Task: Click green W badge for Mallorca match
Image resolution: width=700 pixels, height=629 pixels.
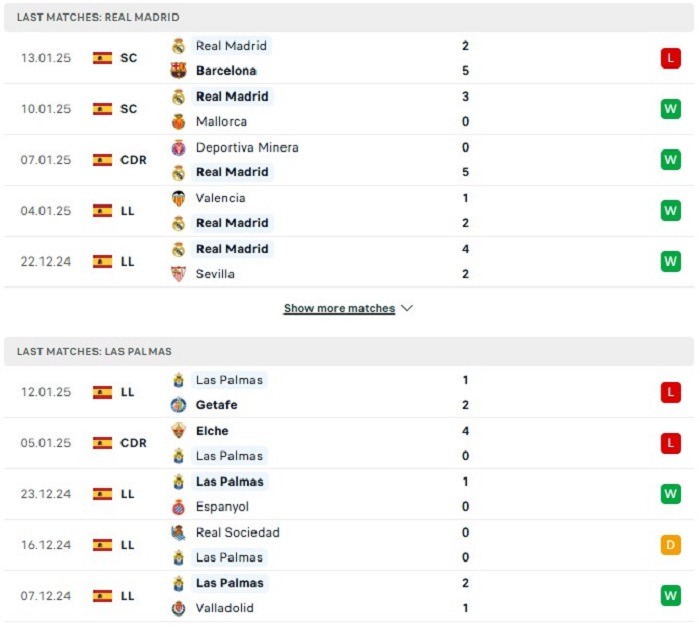Action: pos(671,109)
